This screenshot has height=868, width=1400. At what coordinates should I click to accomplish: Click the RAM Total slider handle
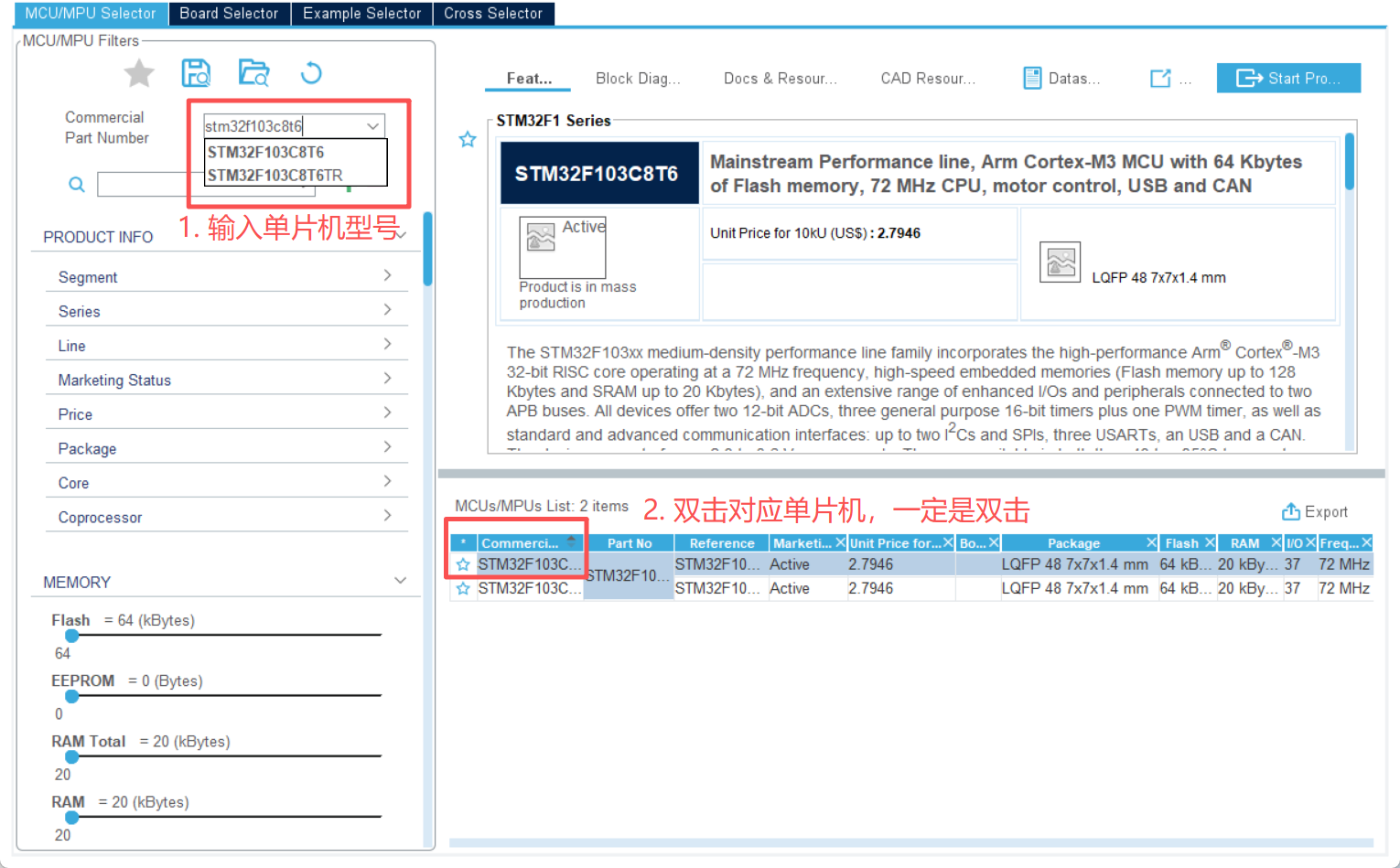tap(72, 756)
